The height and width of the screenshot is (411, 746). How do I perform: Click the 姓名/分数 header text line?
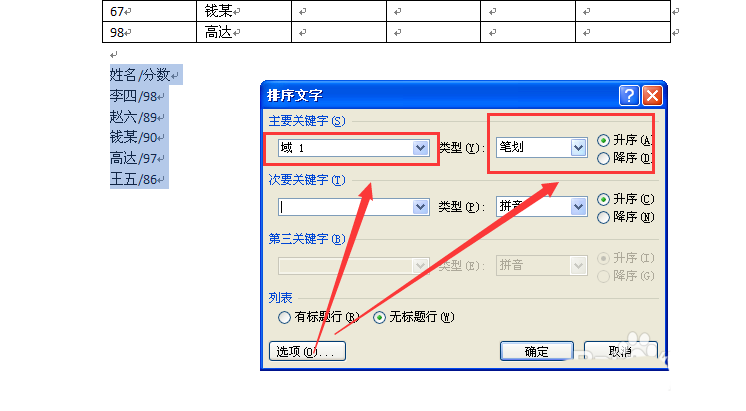coord(144,75)
